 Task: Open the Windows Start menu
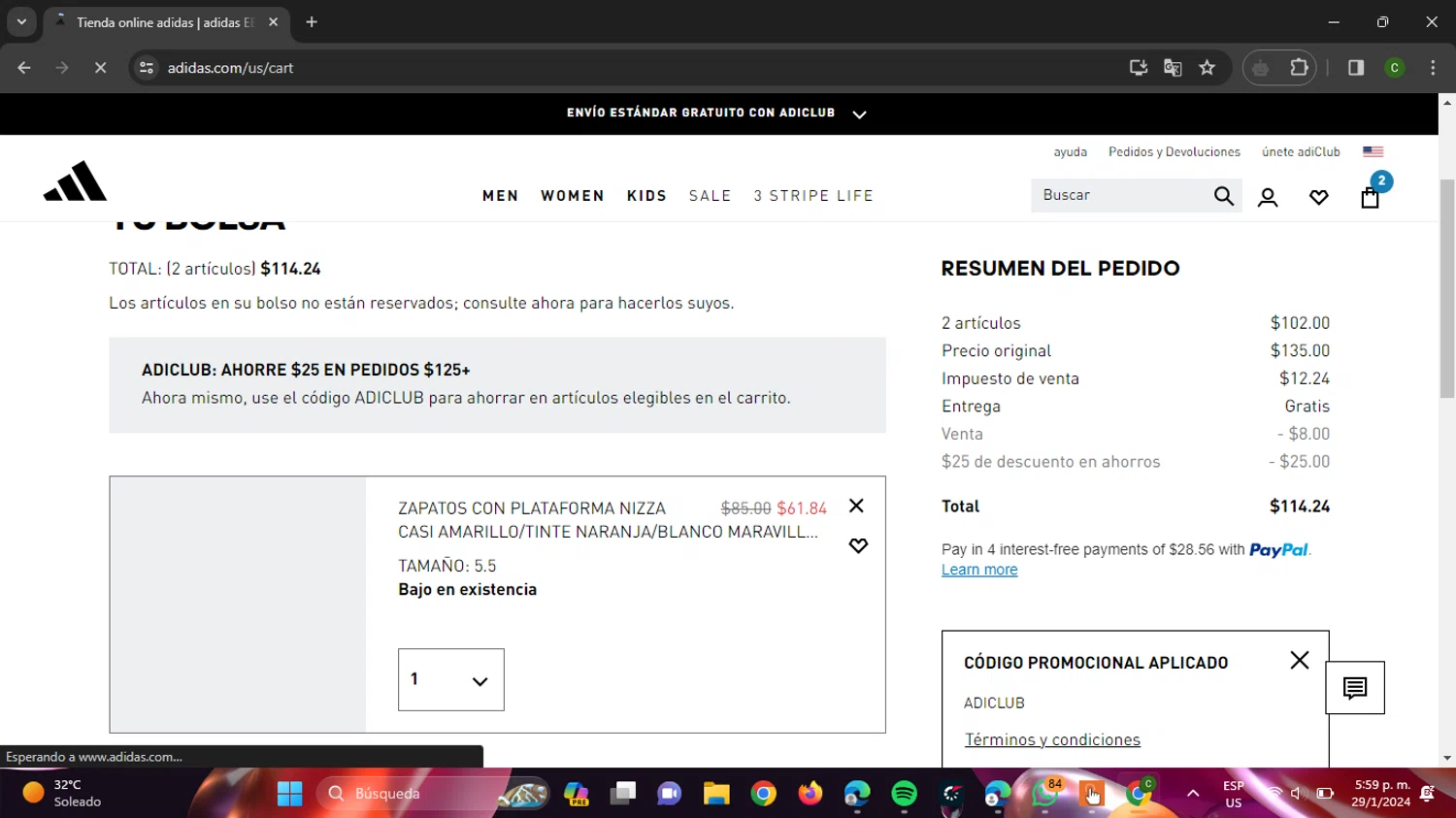[289, 794]
